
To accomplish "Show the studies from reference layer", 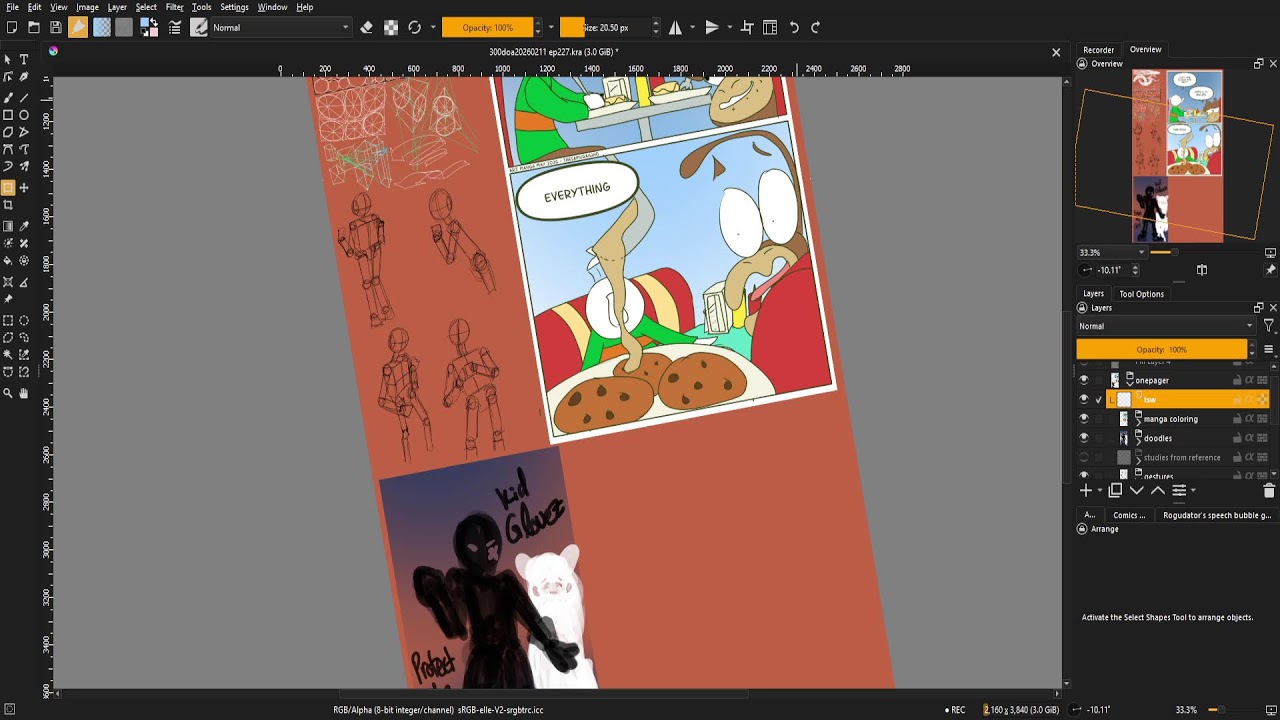I will (x=1083, y=458).
